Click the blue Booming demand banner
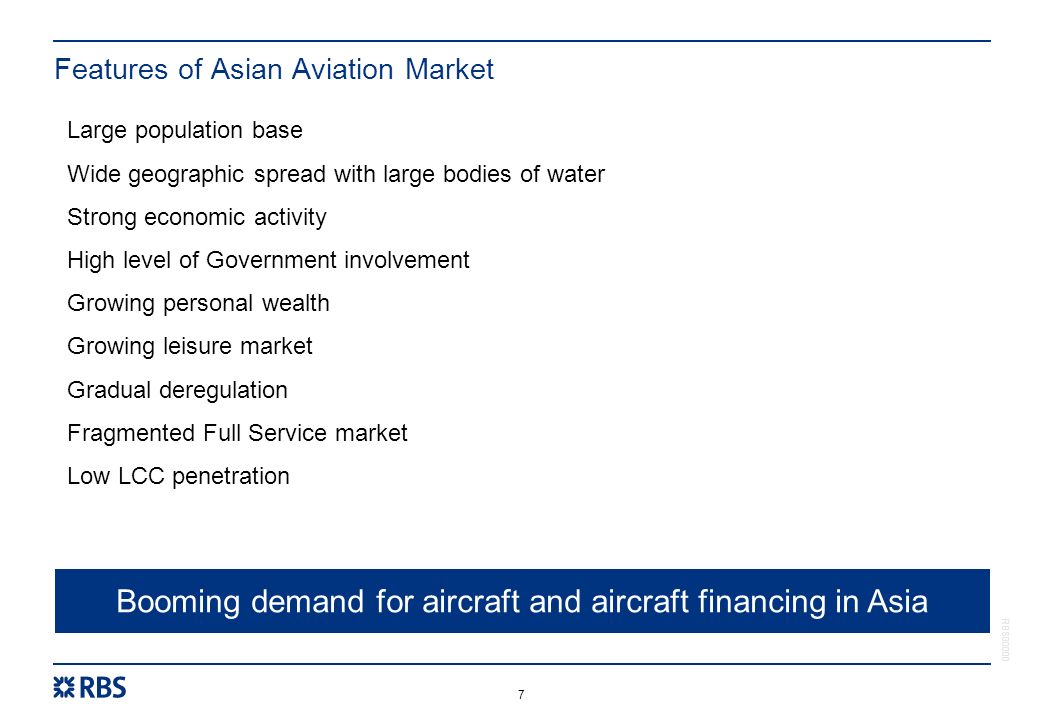The image size is (1040, 720). [x=522, y=601]
